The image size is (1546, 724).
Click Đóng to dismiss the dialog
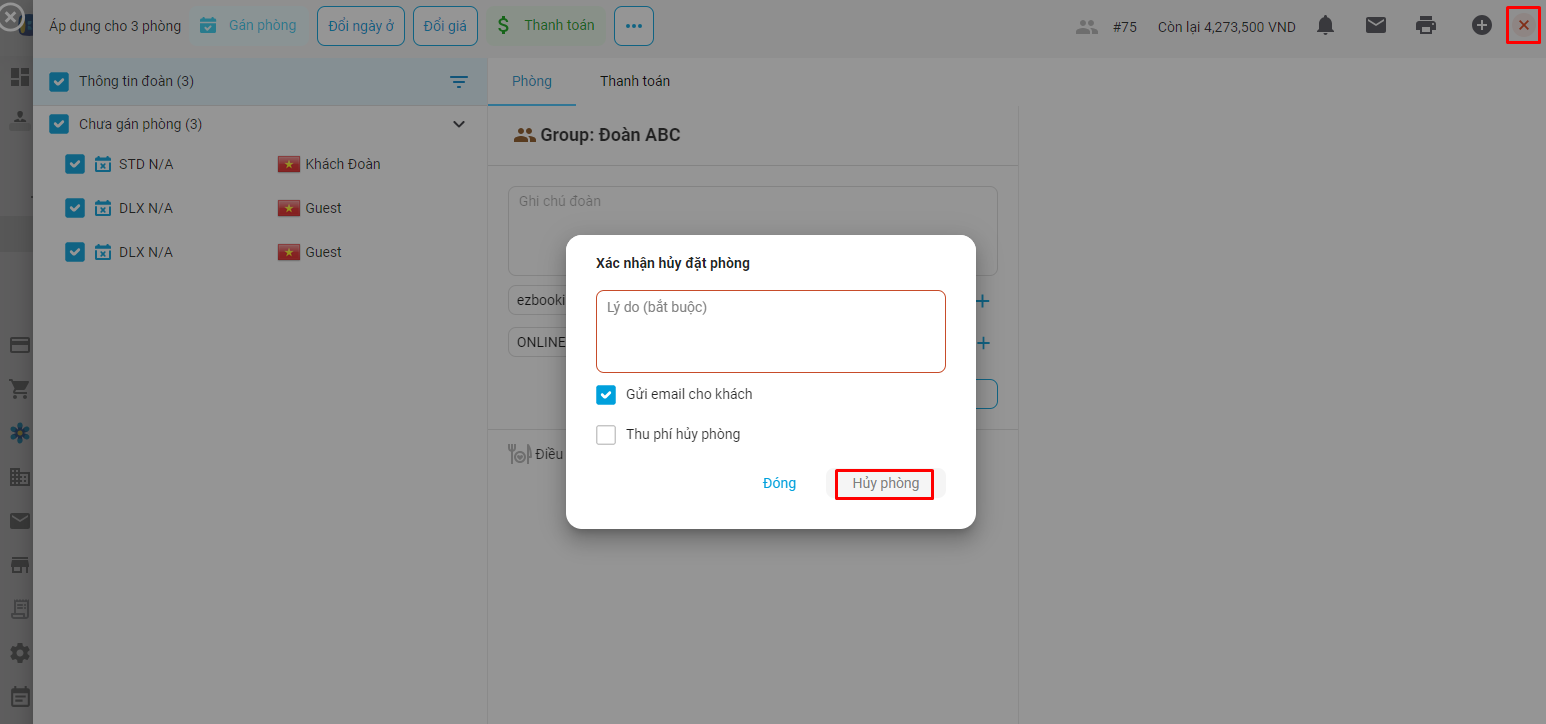tap(779, 484)
